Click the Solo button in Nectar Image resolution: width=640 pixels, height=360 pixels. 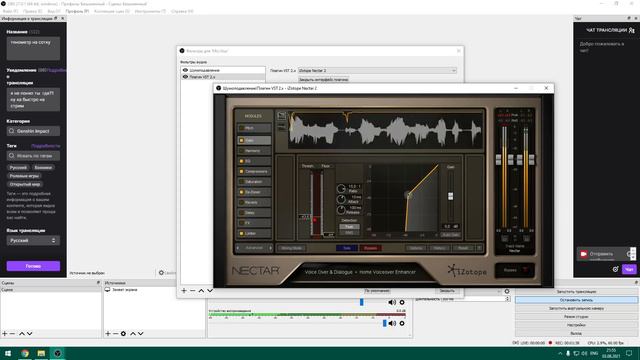[x=347, y=248]
